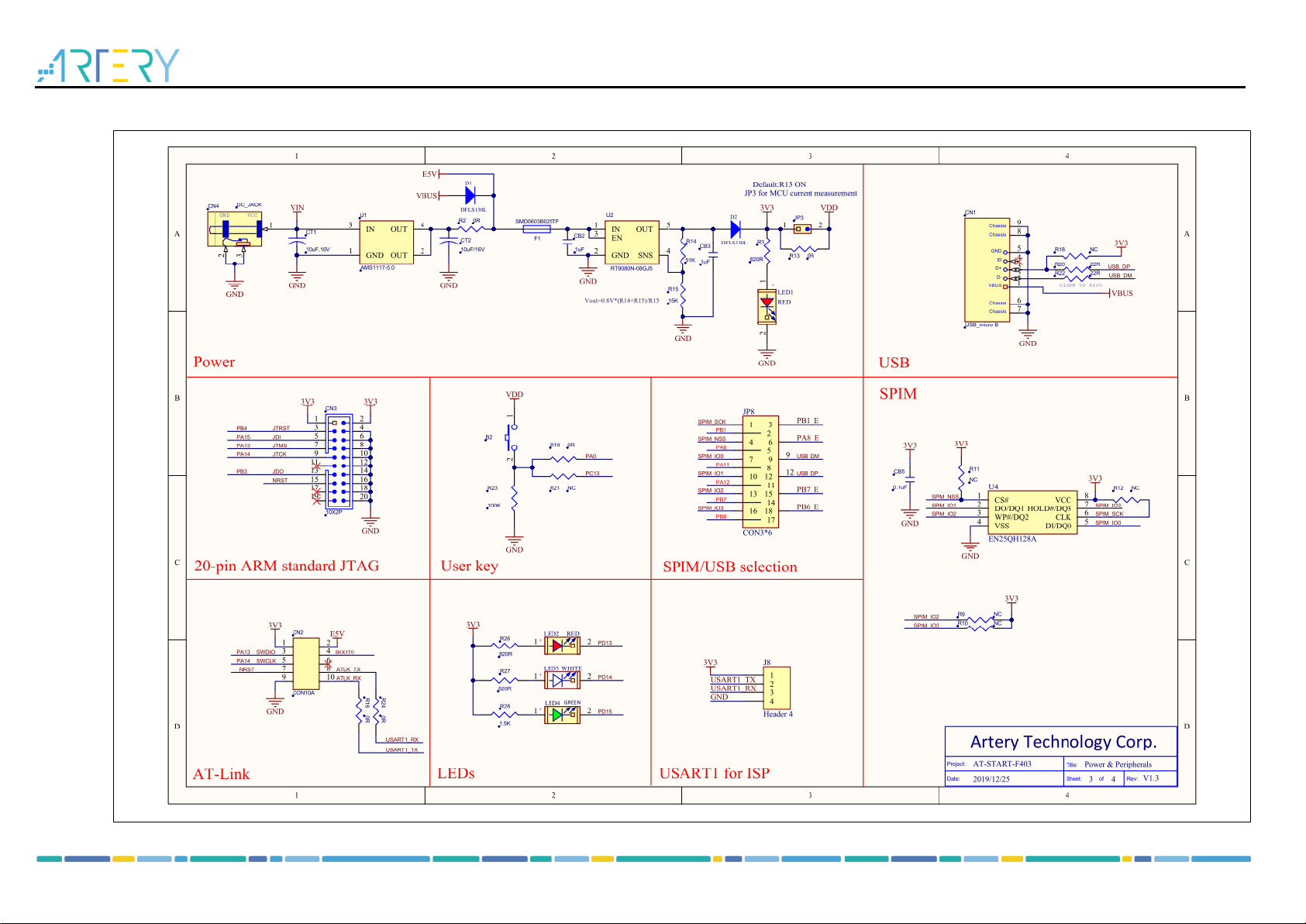Click "JP3 for MCU current measurement" note

point(801,193)
